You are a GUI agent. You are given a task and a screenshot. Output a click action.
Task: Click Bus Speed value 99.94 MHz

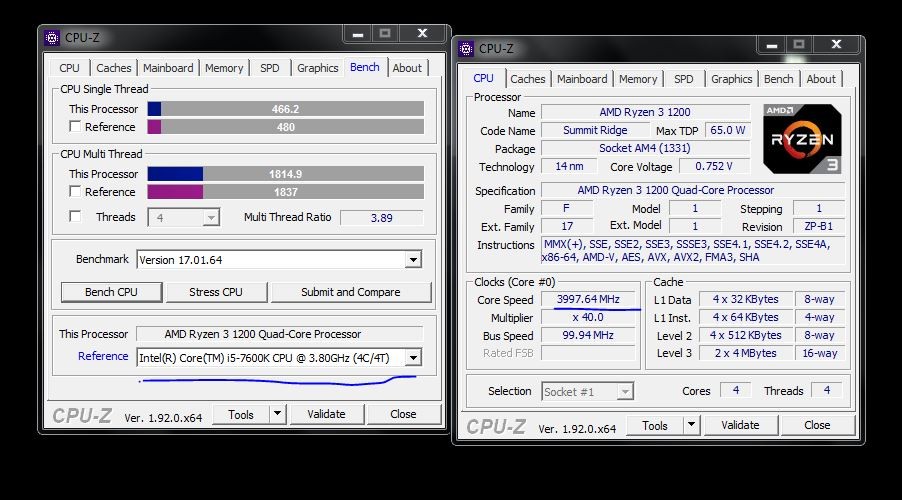click(x=588, y=335)
